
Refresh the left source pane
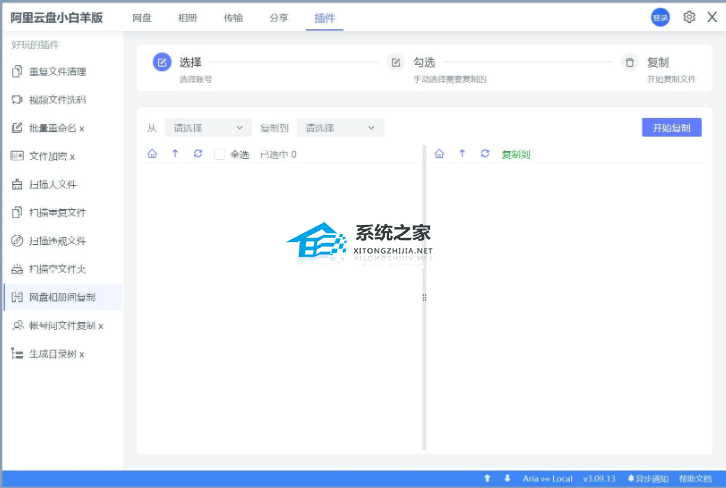point(198,154)
